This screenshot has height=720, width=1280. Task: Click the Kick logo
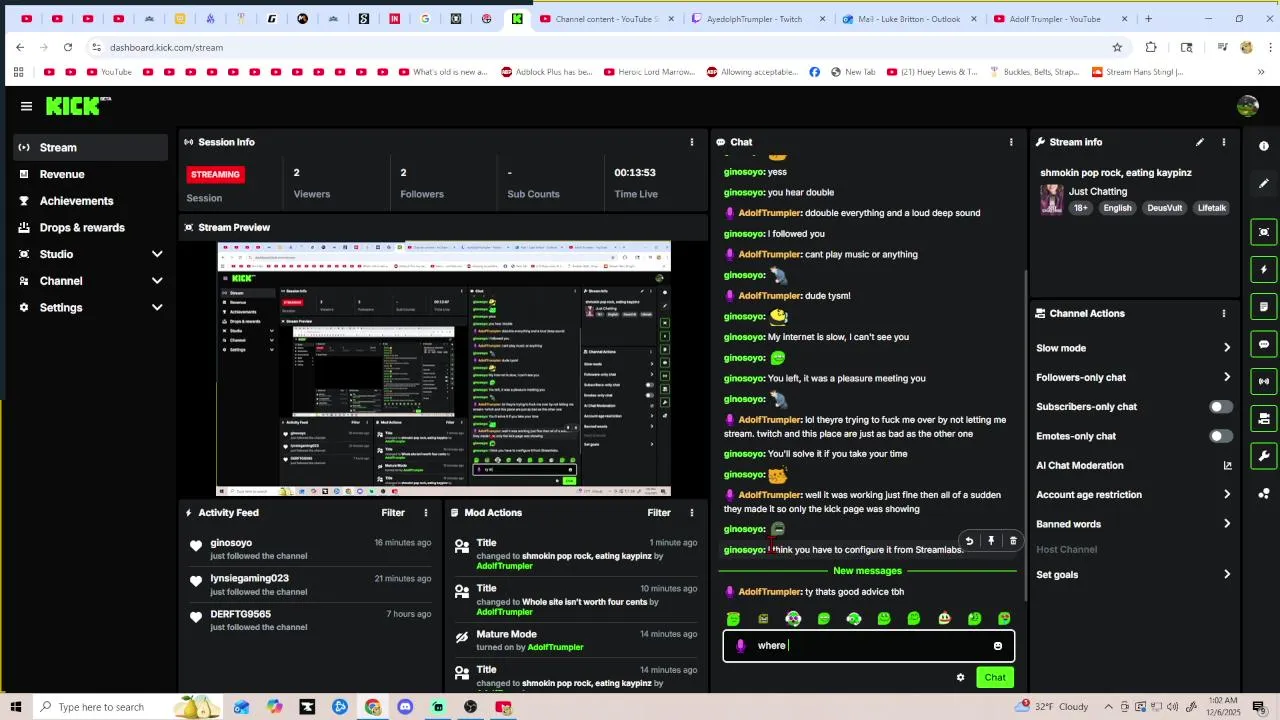point(78,106)
